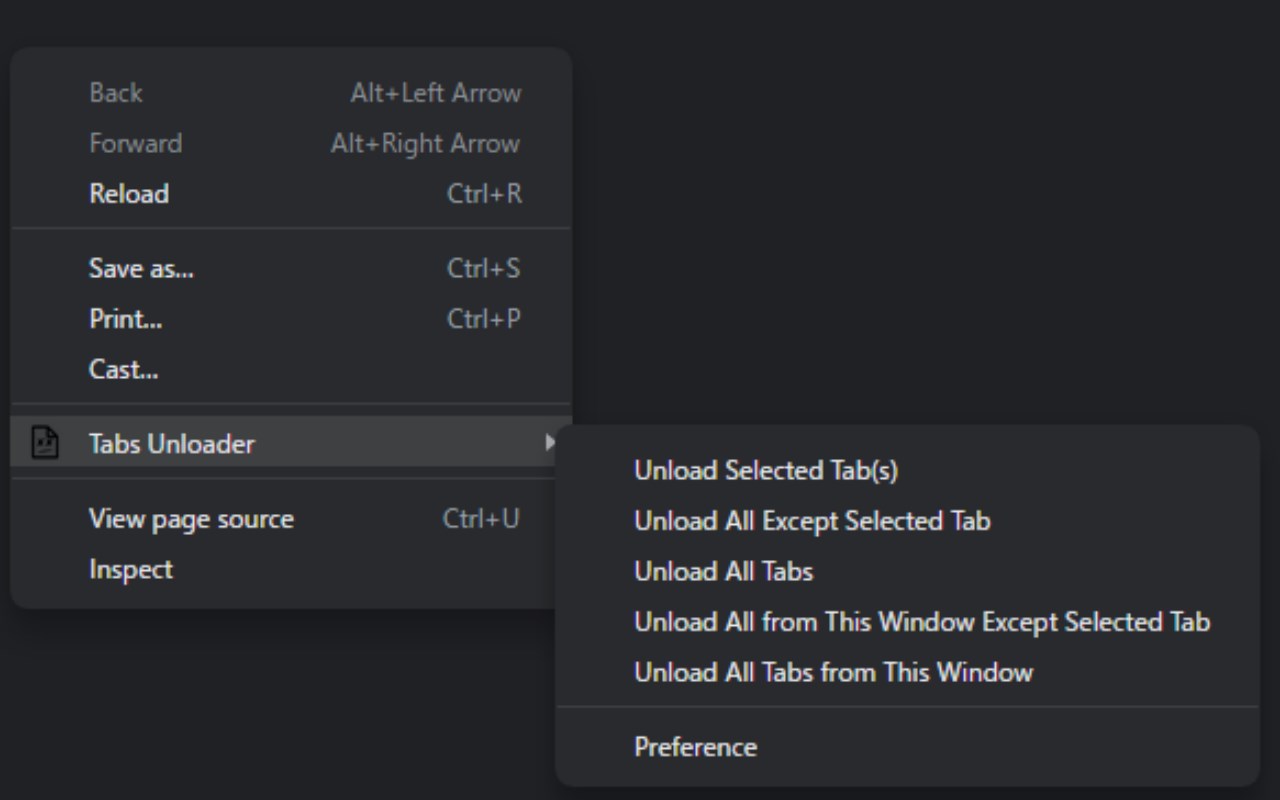The width and height of the screenshot is (1280, 800).
Task: Choose Unload All Except Selected Tab
Action: (x=812, y=521)
